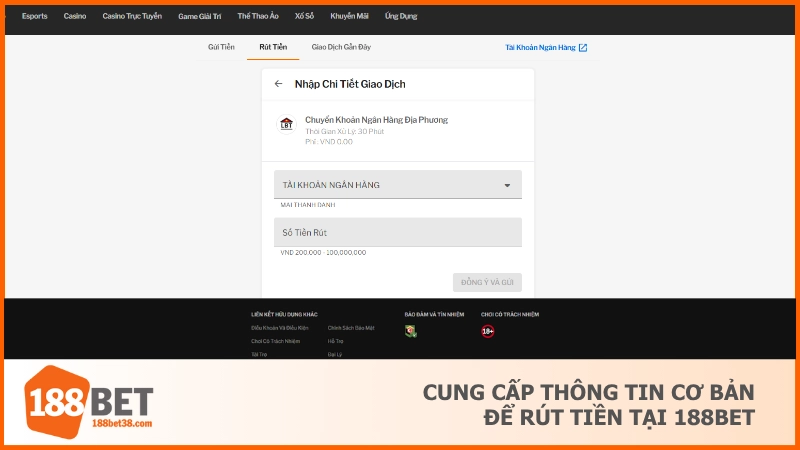Open Chơi Có Trách Nhiệm footer link

pyautogui.click(x=276, y=341)
